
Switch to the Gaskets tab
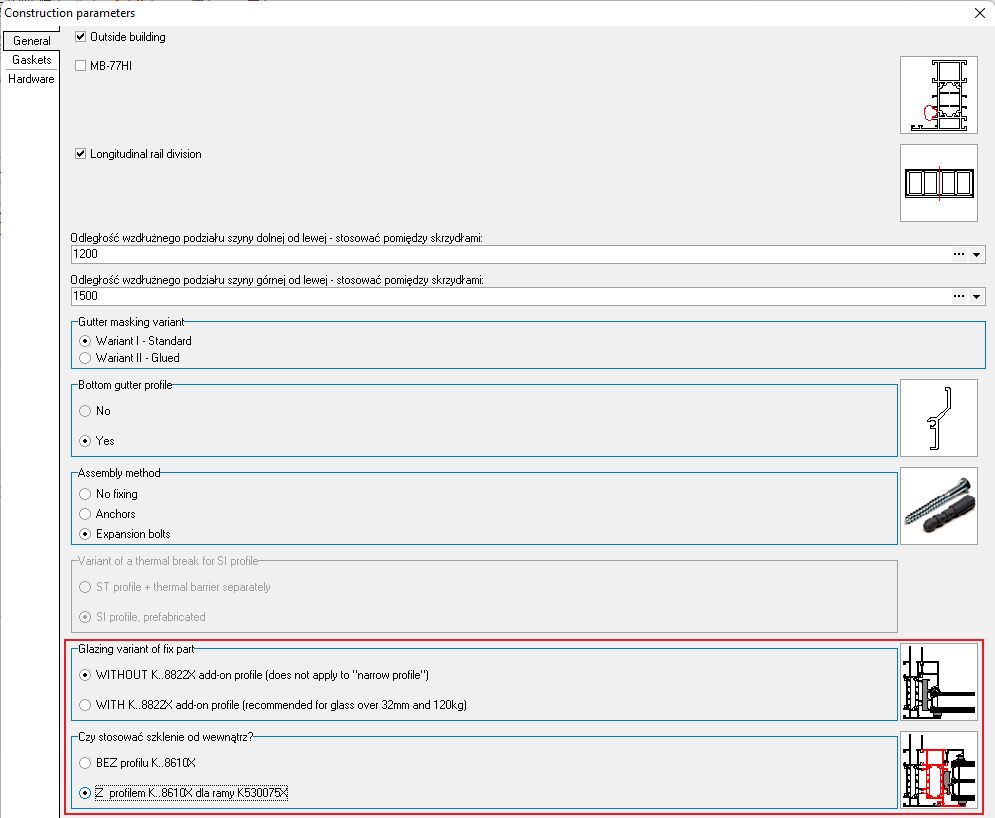pyautogui.click(x=31, y=60)
